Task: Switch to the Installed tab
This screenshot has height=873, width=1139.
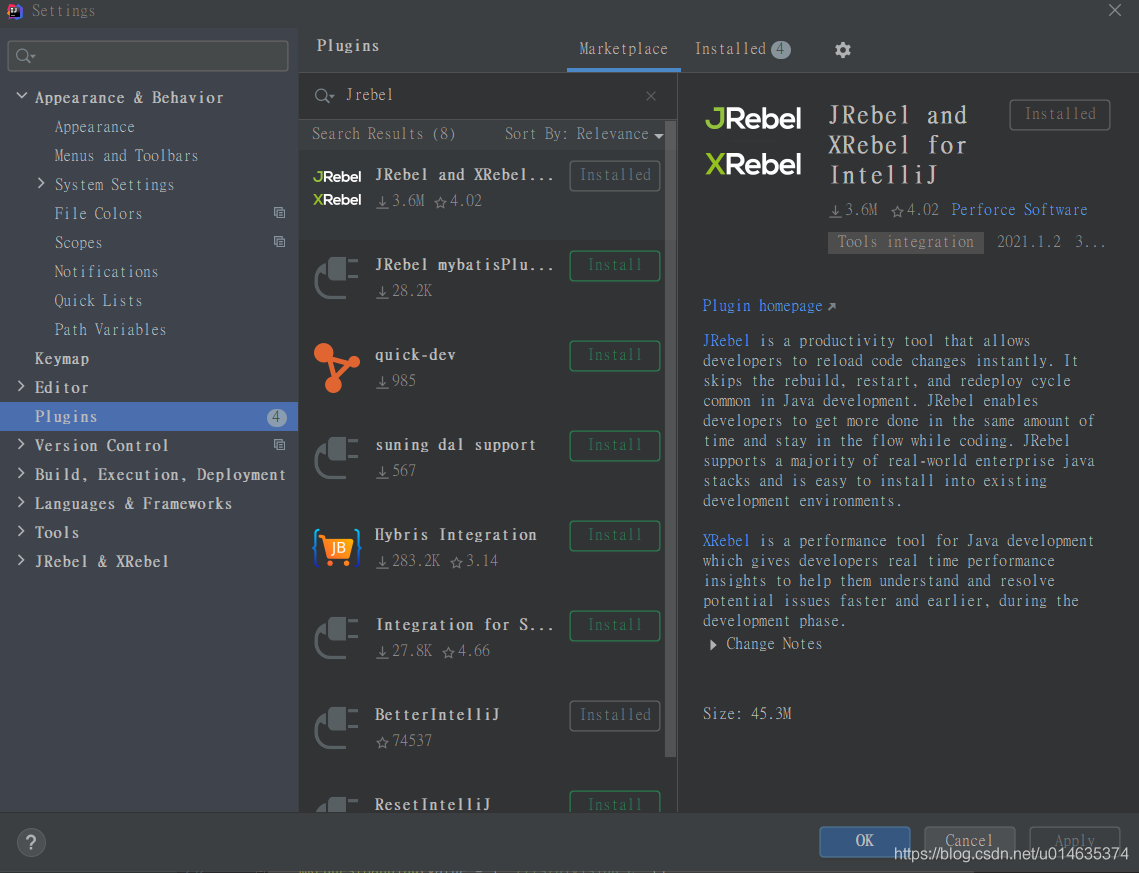Action: 742,49
